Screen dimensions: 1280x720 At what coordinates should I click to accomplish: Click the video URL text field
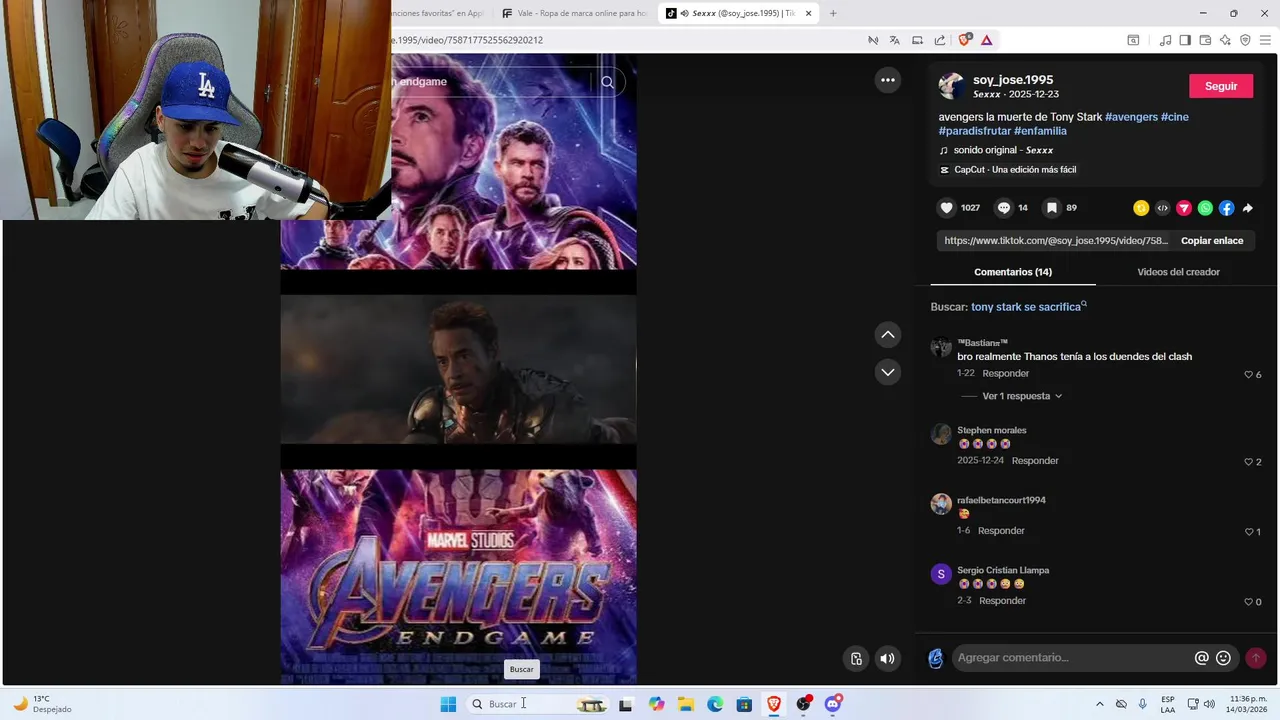[x=1055, y=241]
